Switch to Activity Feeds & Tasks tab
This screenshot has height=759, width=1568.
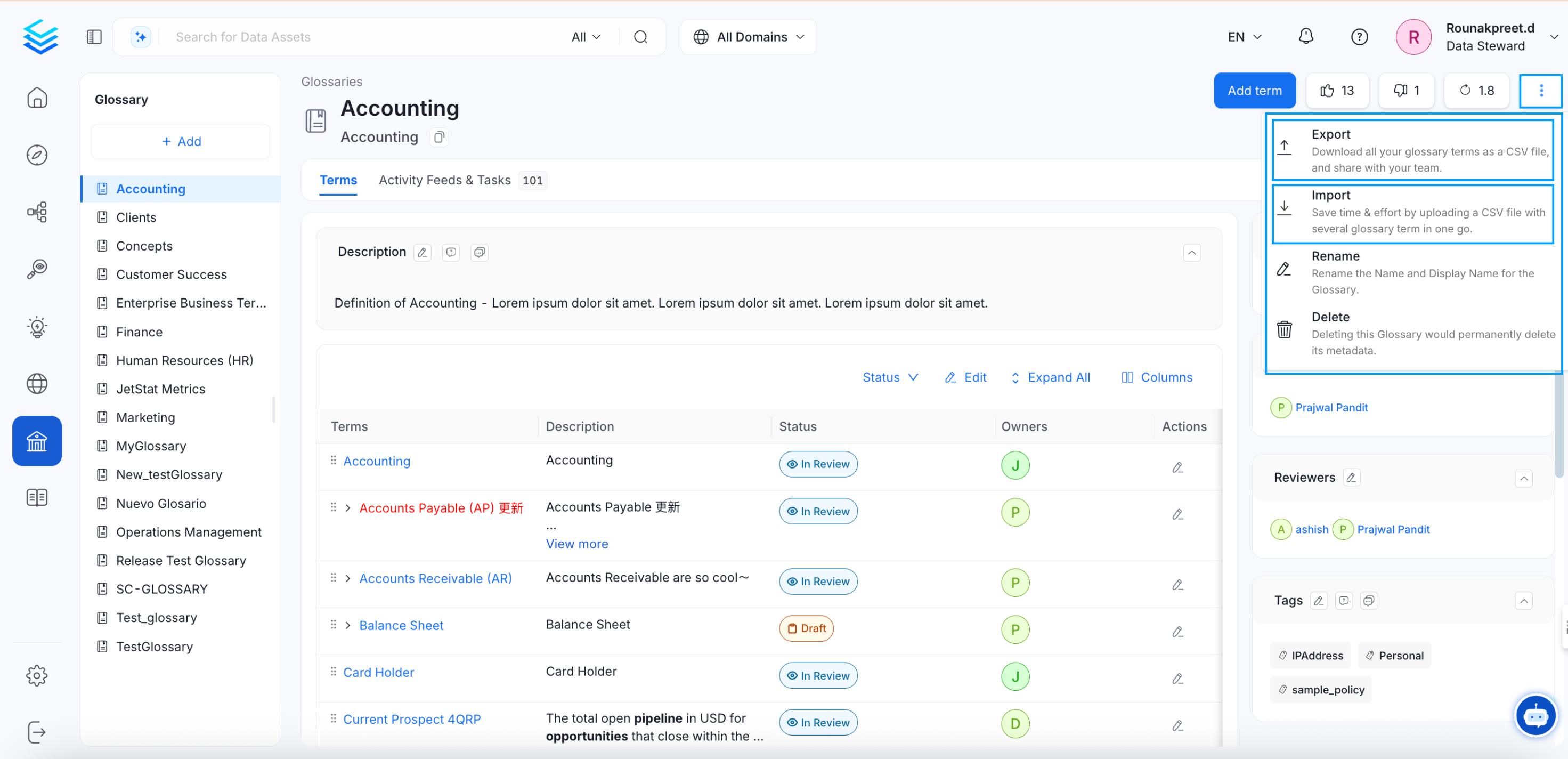444,180
